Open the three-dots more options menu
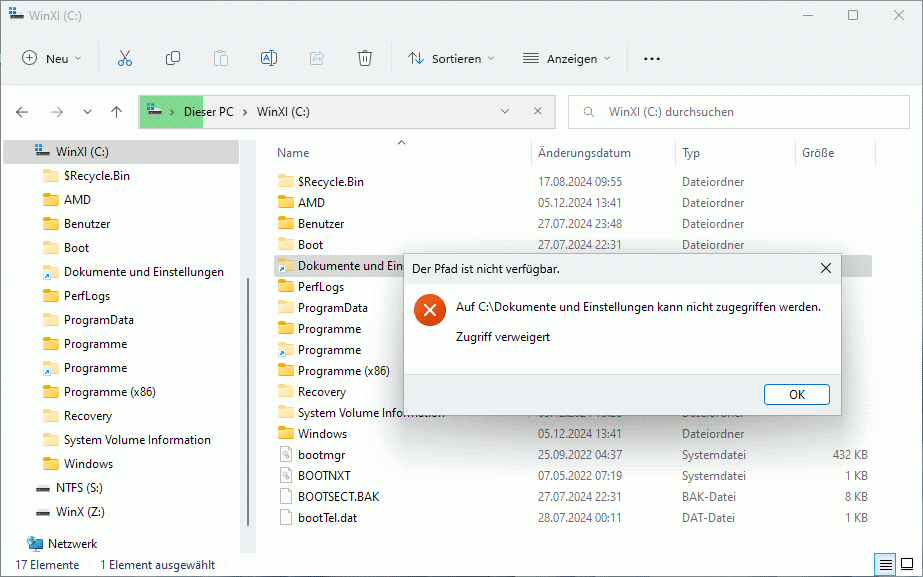Screen dimensions: 923x577 [652, 59]
